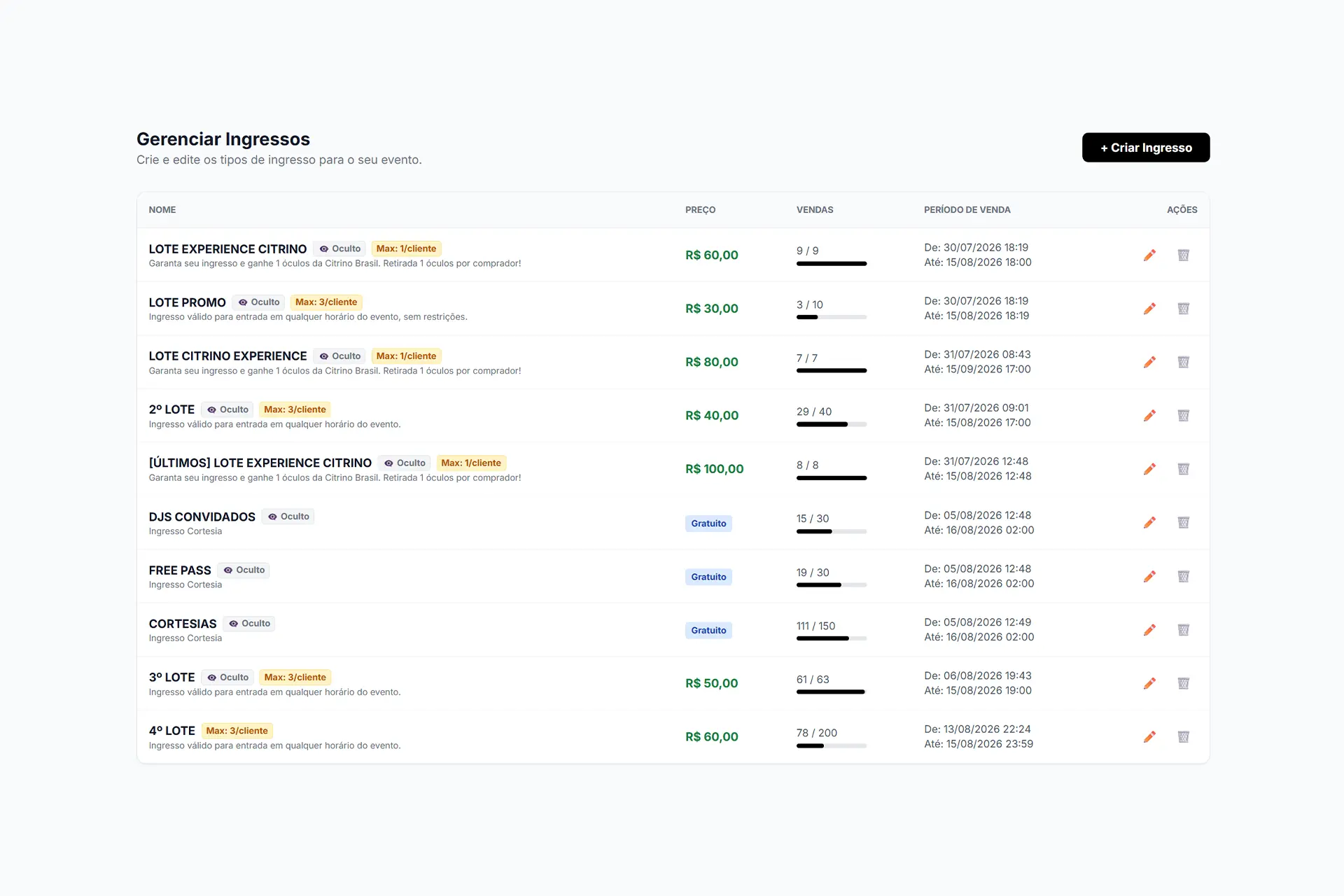Click Oculto badge on 3º LOTE row
The image size is (1344, 896).
coord(227,678)
